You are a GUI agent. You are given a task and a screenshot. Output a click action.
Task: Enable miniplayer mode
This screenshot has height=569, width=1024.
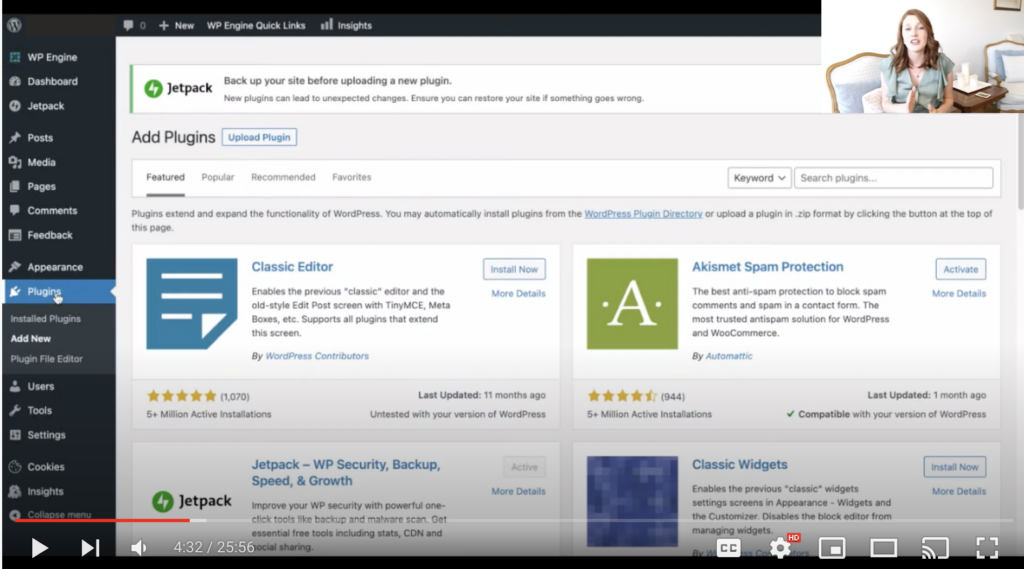point(832,548)
